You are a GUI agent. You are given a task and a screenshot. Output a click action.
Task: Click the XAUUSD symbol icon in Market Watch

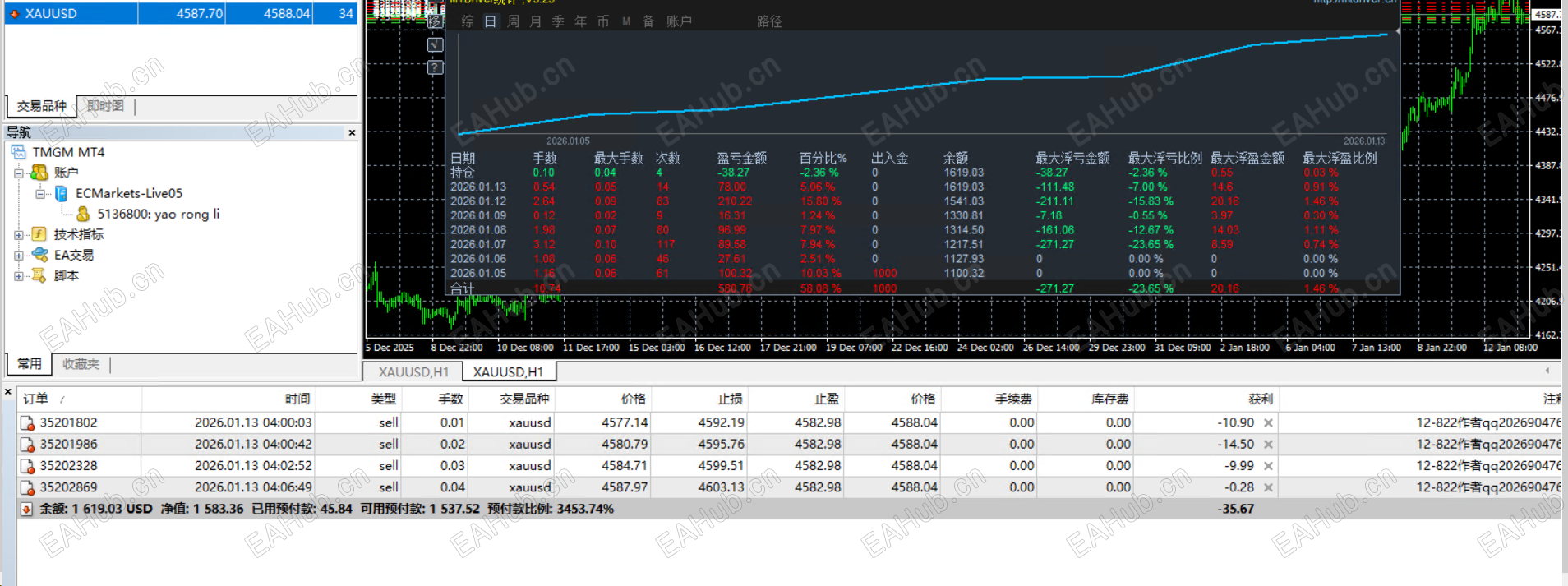pyautogui.click(x=14, y=13)
